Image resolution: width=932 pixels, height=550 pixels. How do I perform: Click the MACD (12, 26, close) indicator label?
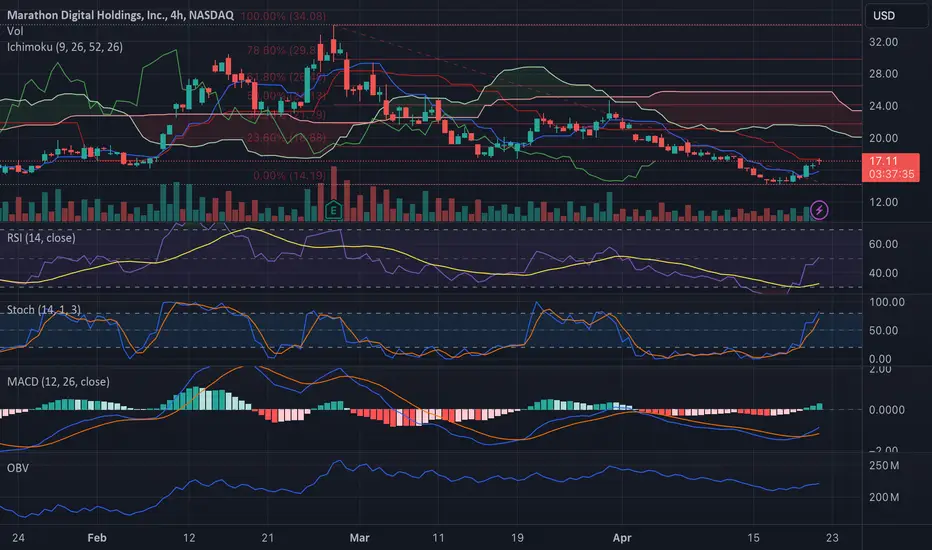pyautogui.click(x=58, y=382)
